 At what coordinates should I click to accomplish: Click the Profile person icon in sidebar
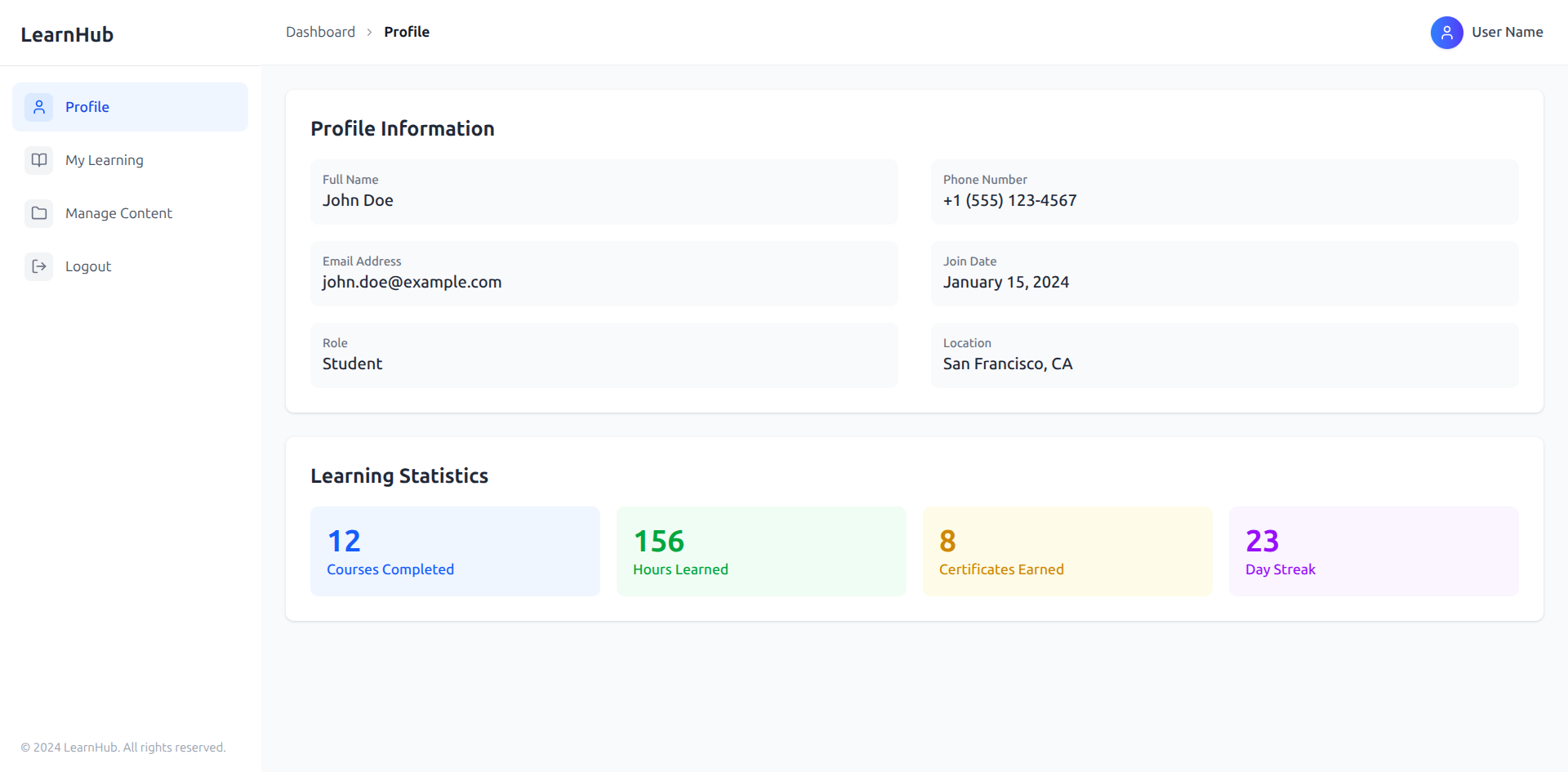tap(38, 107)
